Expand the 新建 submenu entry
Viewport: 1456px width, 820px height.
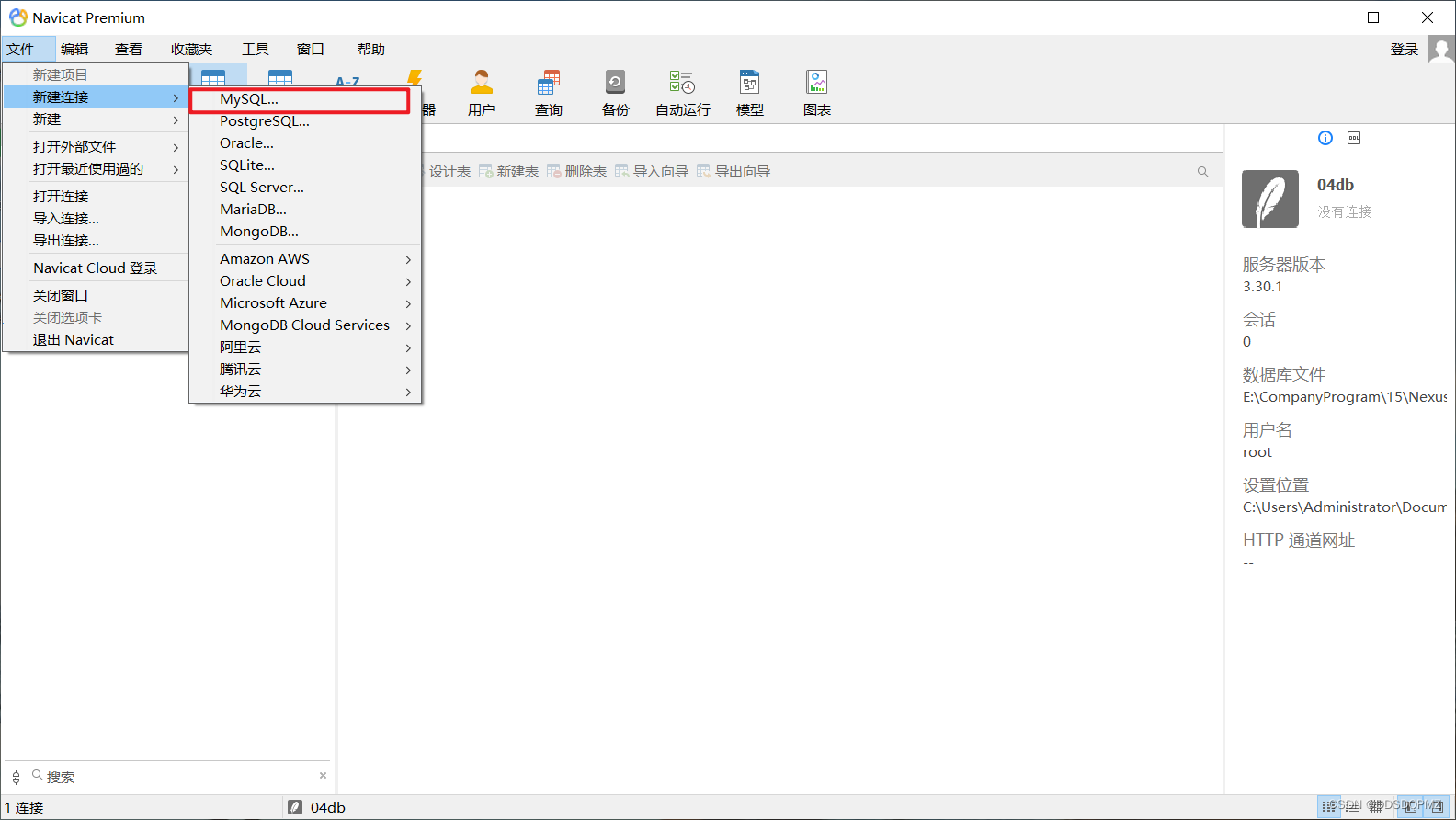pyautogui.click(x=97, y=120)
